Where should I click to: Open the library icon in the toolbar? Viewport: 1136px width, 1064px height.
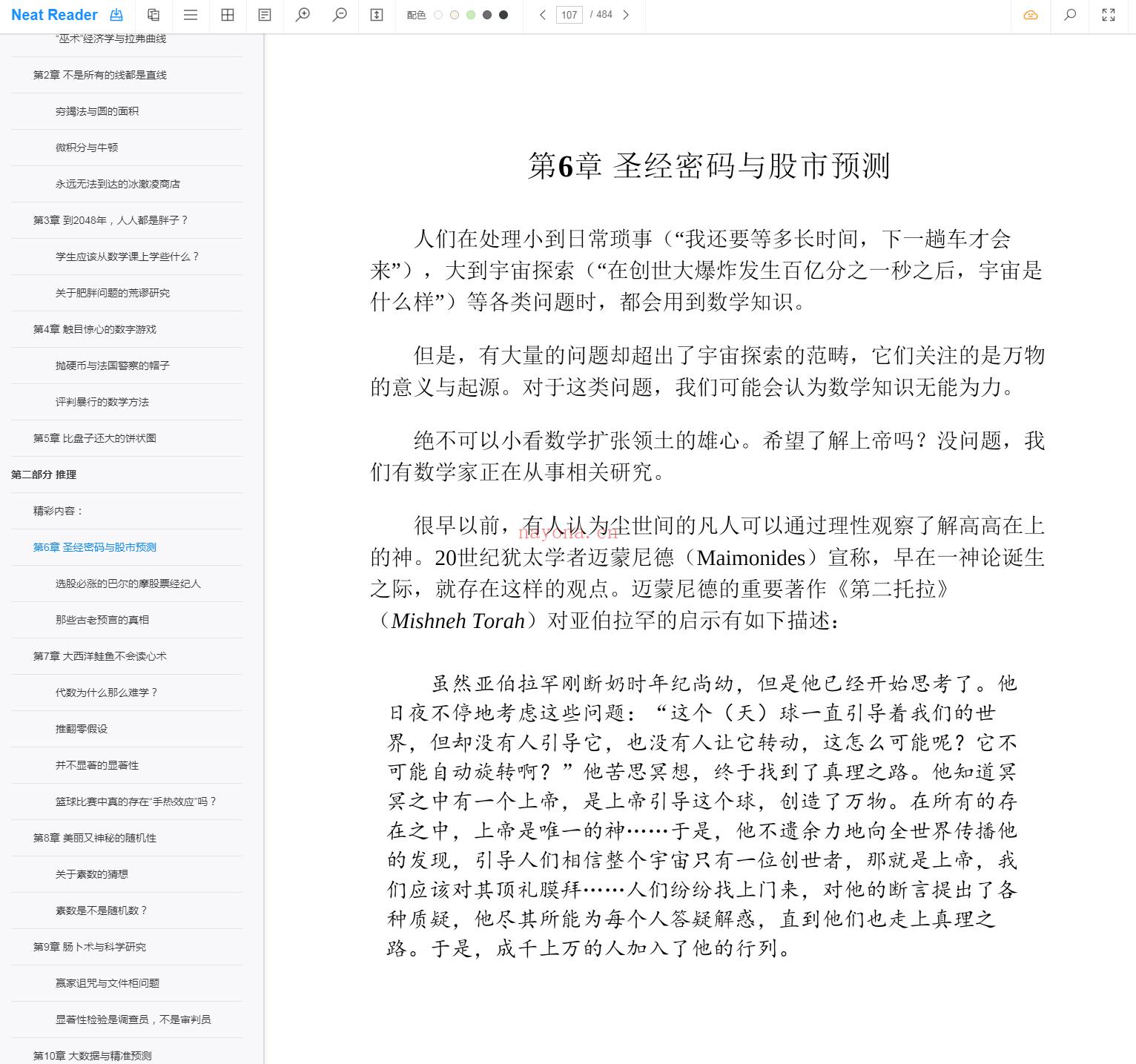point(153,15)
